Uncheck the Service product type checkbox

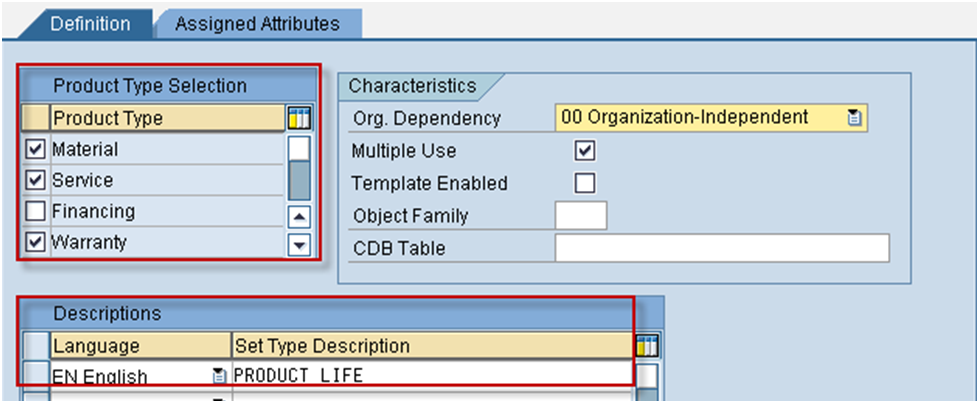[36, 181]
